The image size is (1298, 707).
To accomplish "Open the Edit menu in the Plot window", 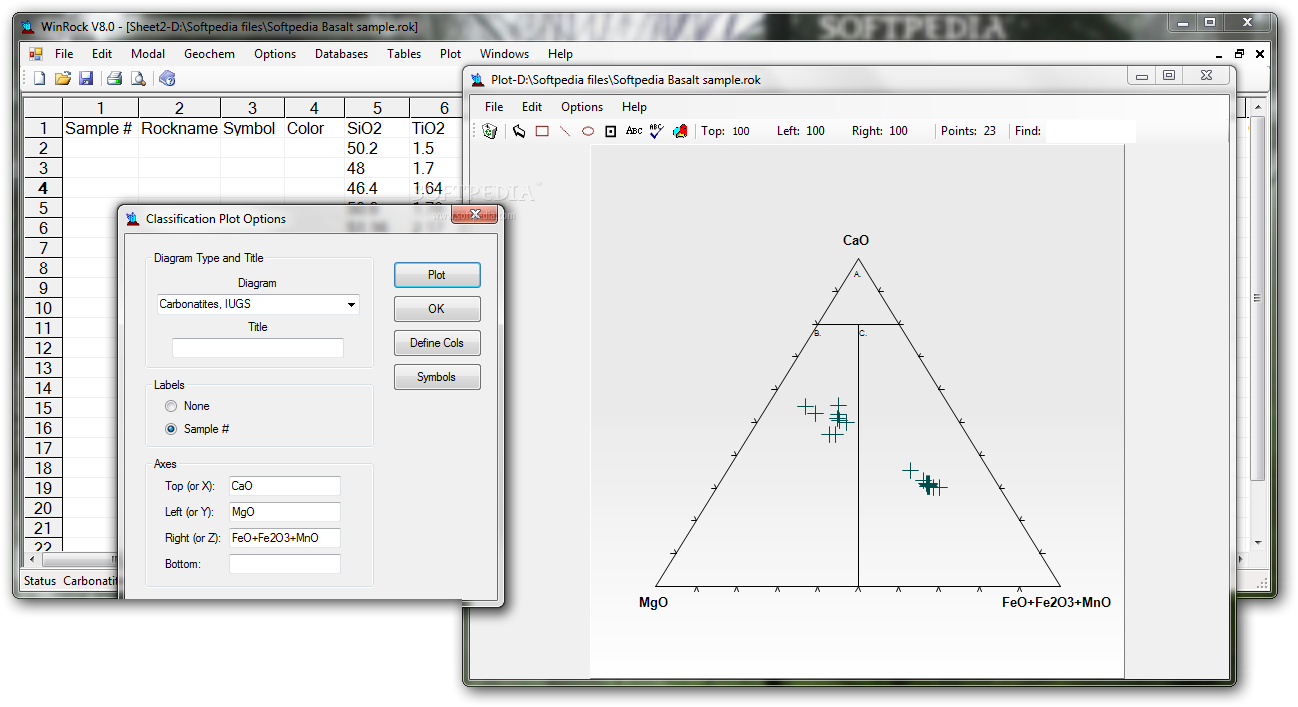I will (532, 107).
